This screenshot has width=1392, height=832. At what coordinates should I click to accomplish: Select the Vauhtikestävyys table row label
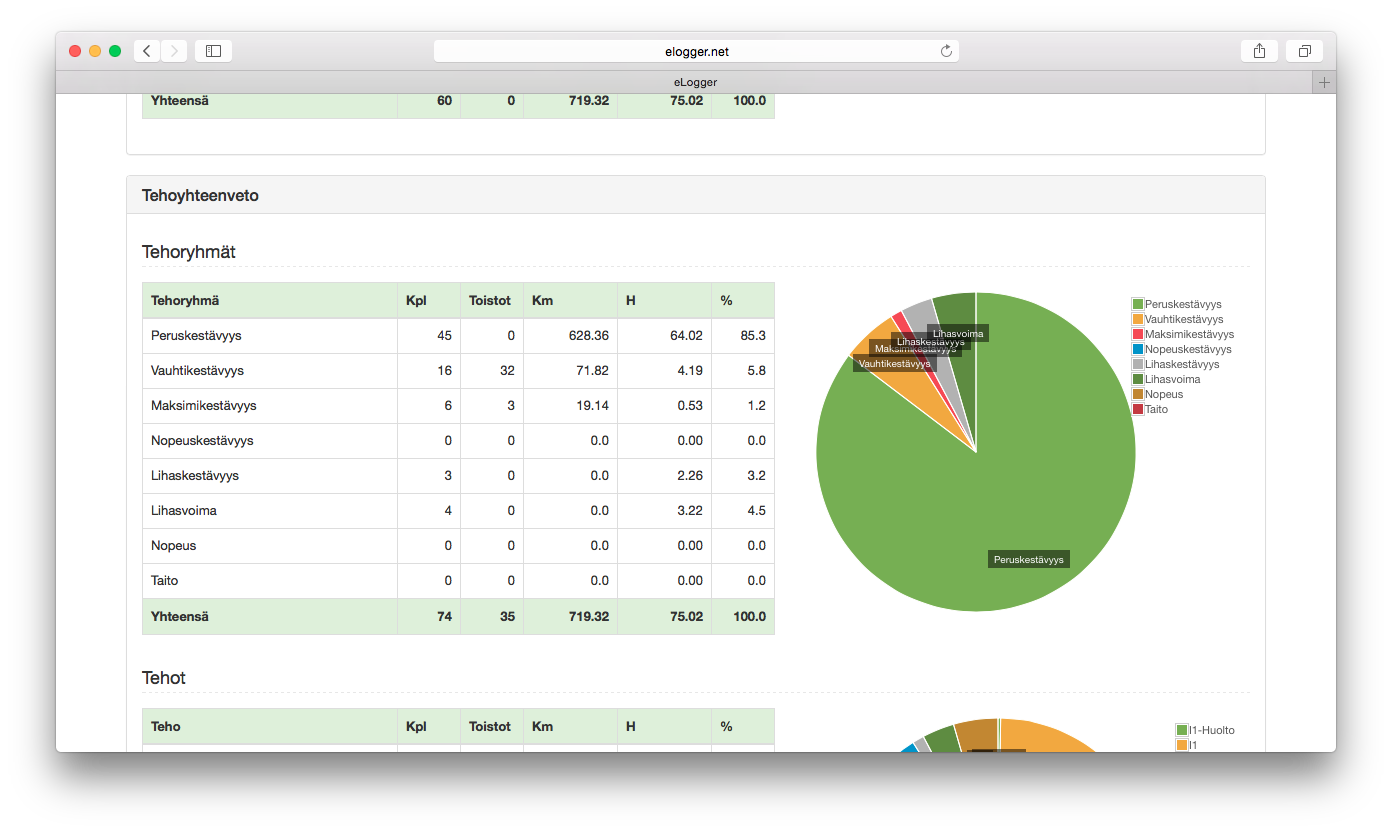tap(197, 370)
